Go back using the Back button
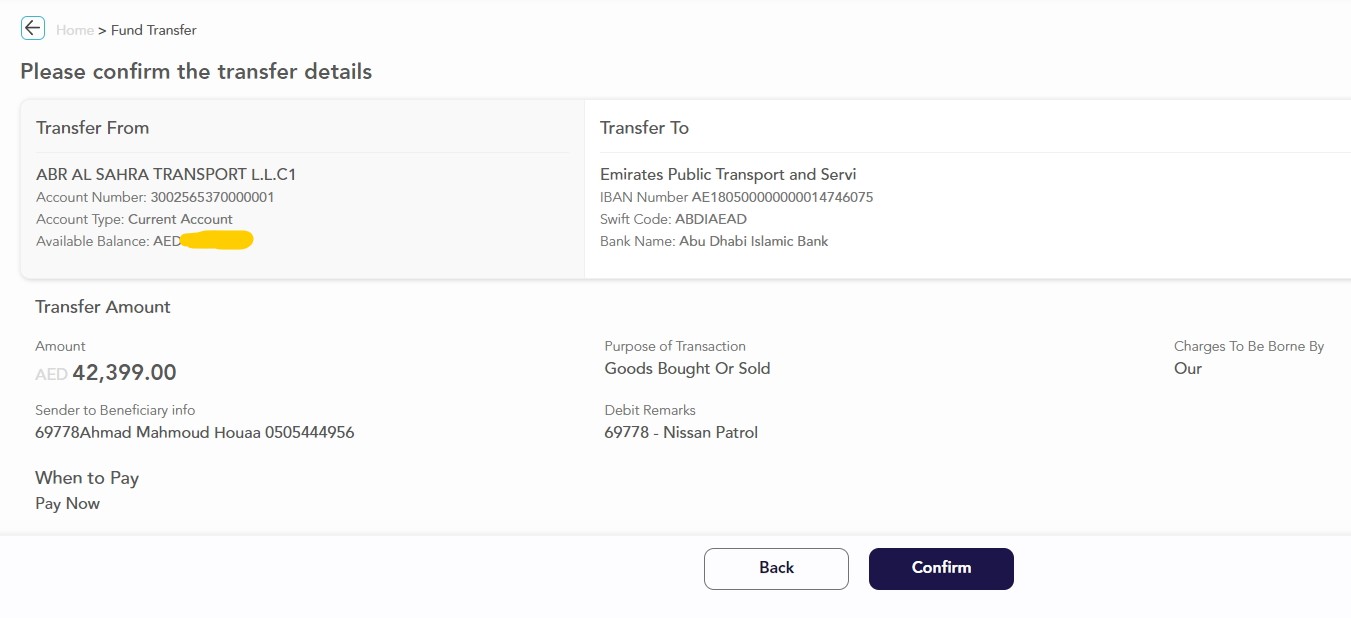Screen dimensions: 1351x618 (x=776, y=568)
